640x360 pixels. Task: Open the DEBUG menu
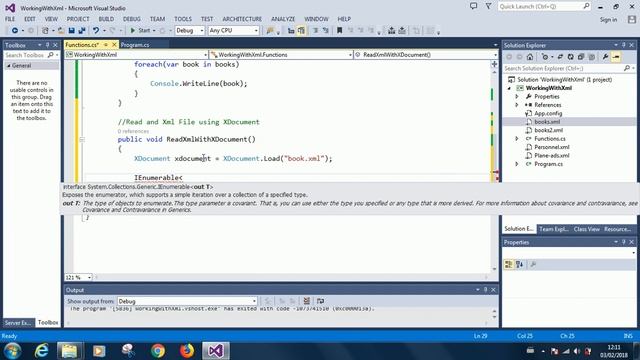coord(131,19)
